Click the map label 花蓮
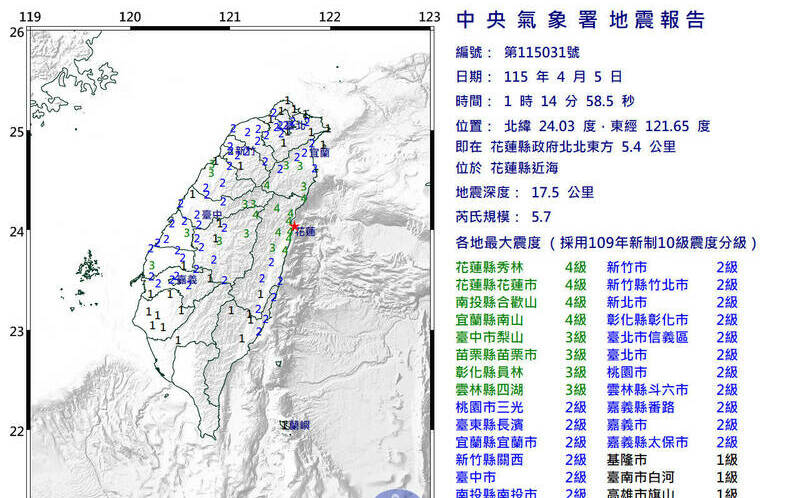The image size is (800, 498). [x=306, y=232]
